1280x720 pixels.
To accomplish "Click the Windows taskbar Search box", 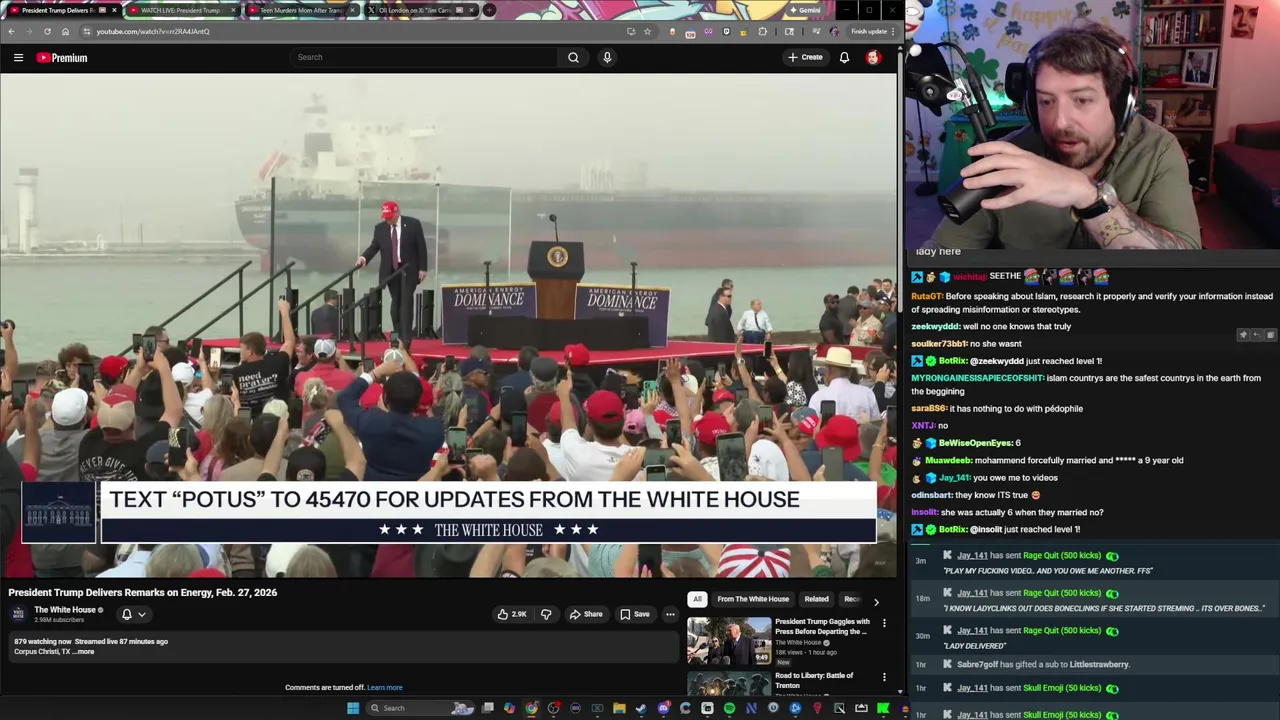I will (418, 708).
